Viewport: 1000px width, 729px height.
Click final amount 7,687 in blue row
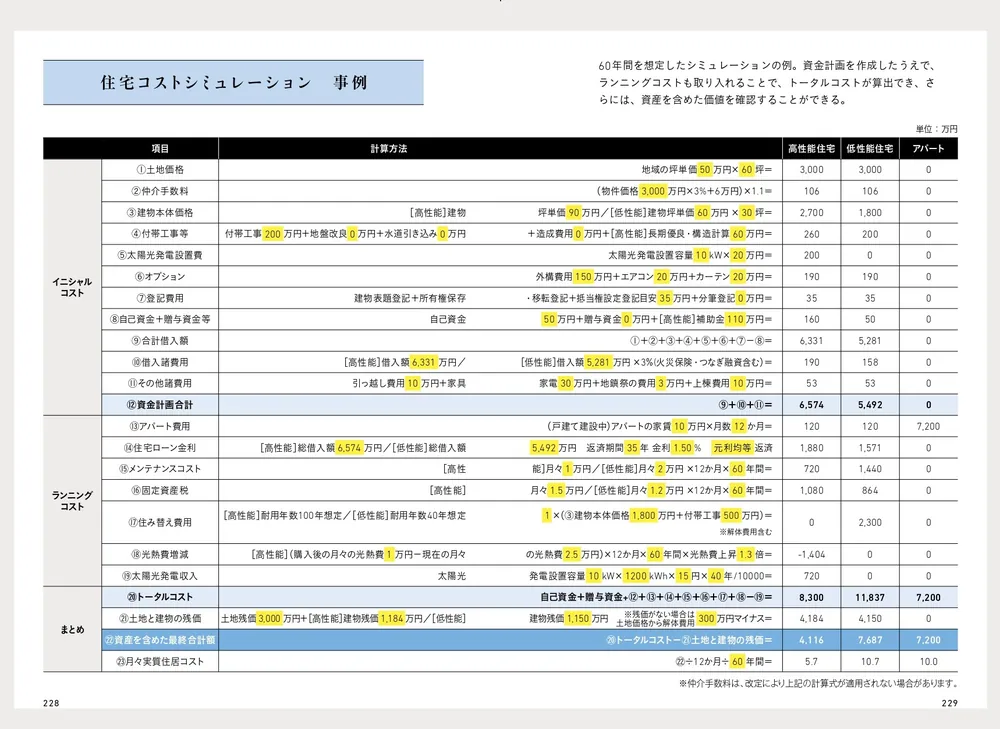click(x=870, y=640)
